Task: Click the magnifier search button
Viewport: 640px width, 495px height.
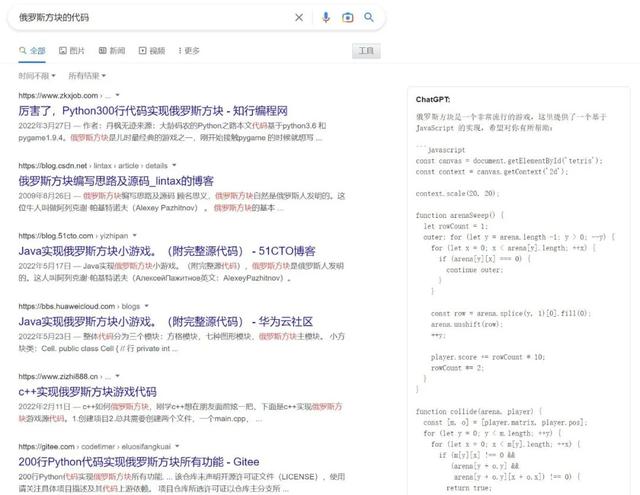Action: coord(369,17)
